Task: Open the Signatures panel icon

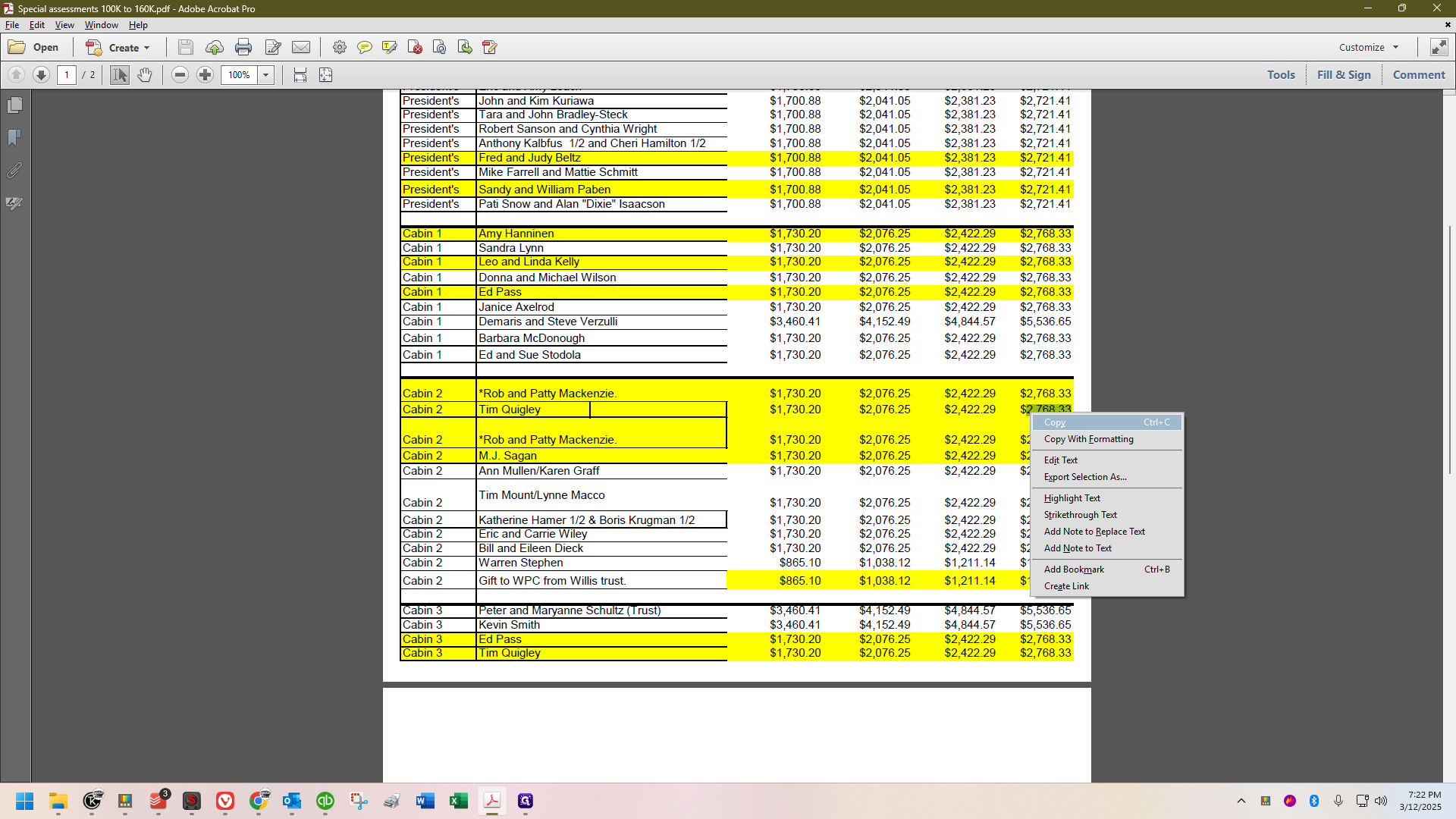Action: [x=14, y=203]
